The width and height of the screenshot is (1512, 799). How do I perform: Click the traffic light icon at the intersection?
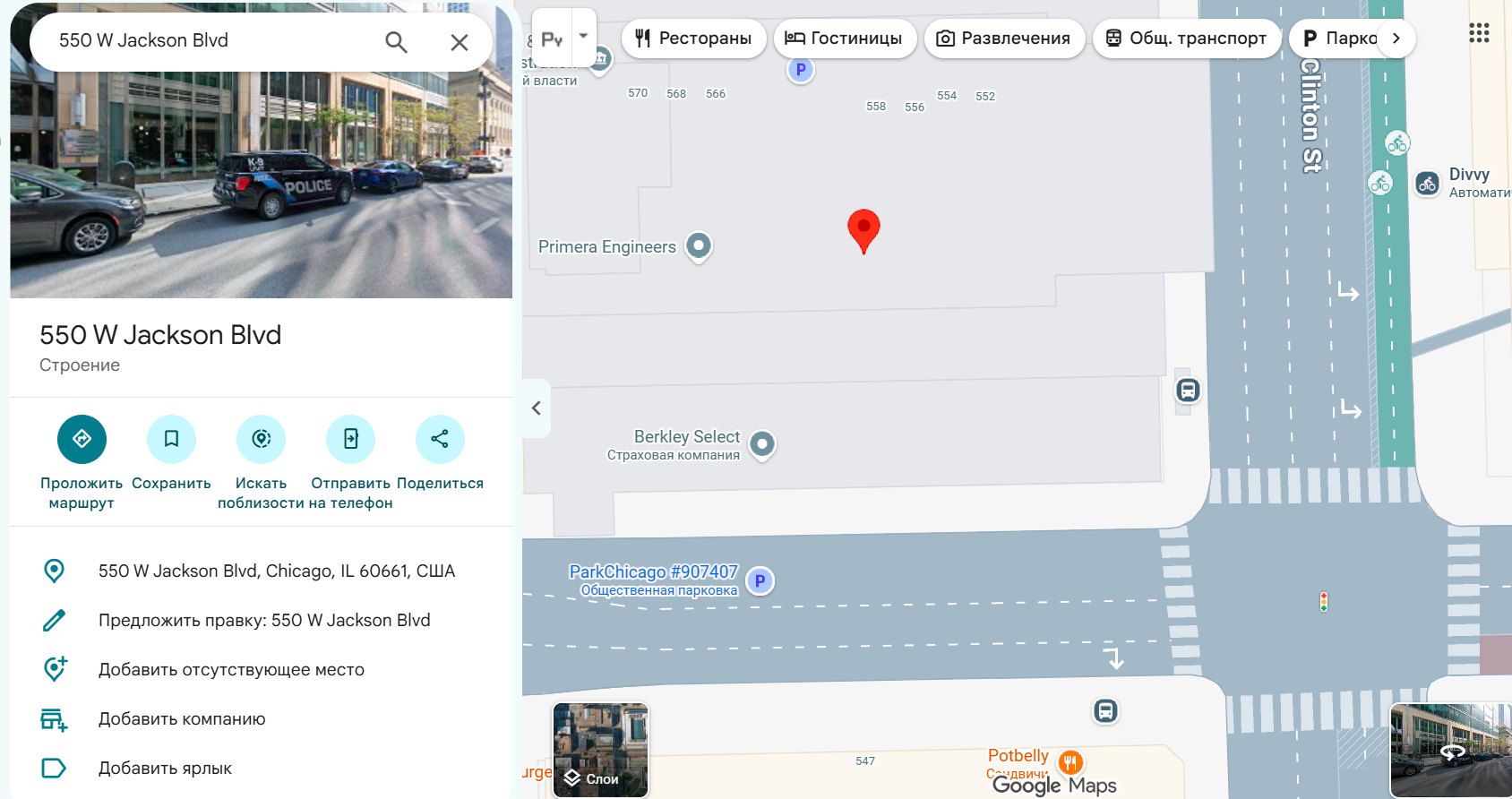[x=1324, y=602]
